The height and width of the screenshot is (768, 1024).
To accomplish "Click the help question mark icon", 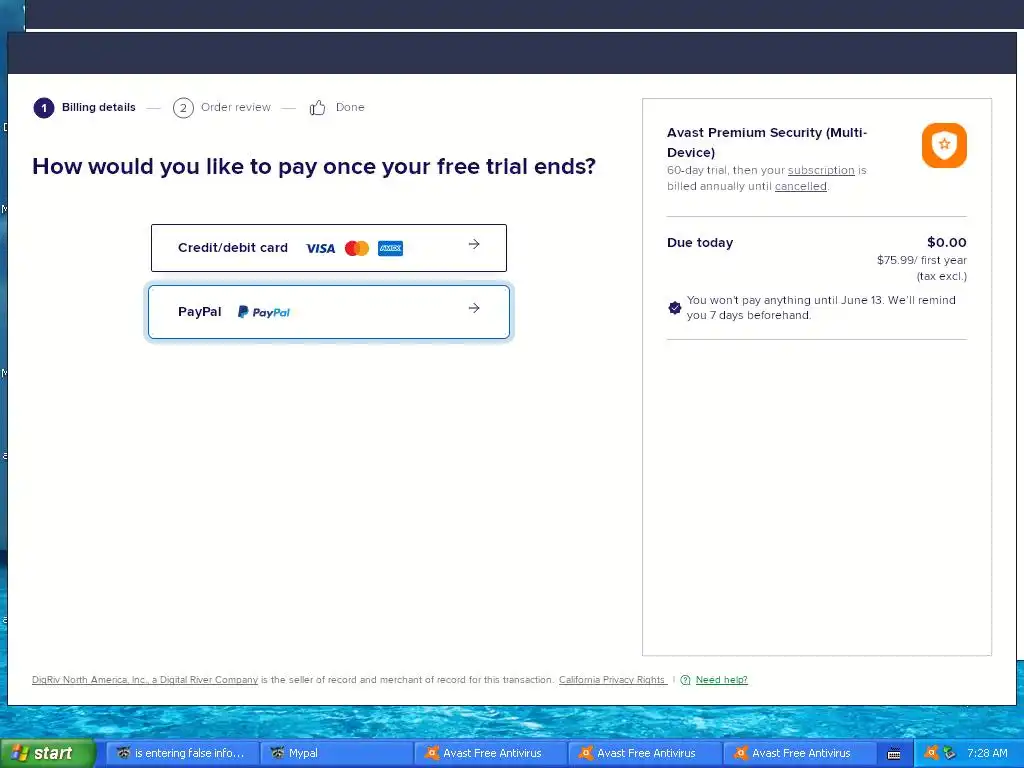I will pos(685,680).
